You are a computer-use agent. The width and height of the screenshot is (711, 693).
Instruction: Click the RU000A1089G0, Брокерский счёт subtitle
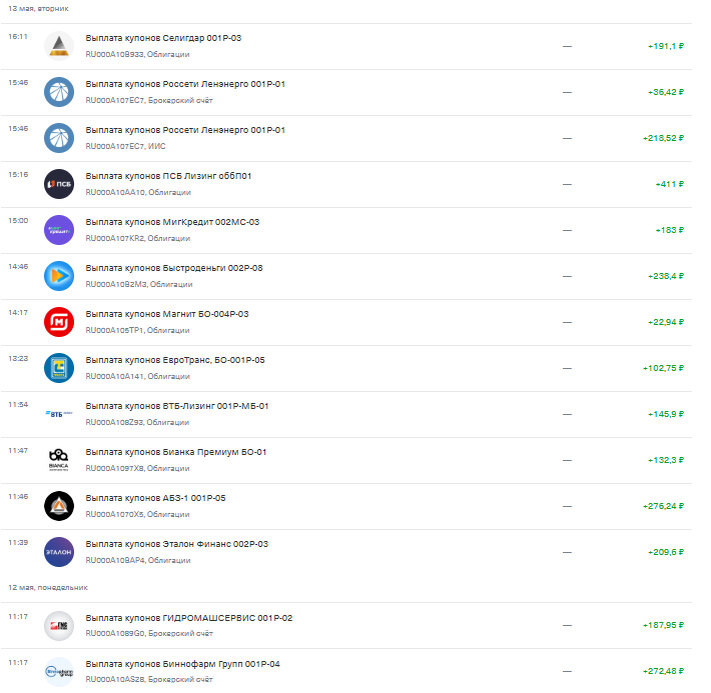[x=149, y=634]
